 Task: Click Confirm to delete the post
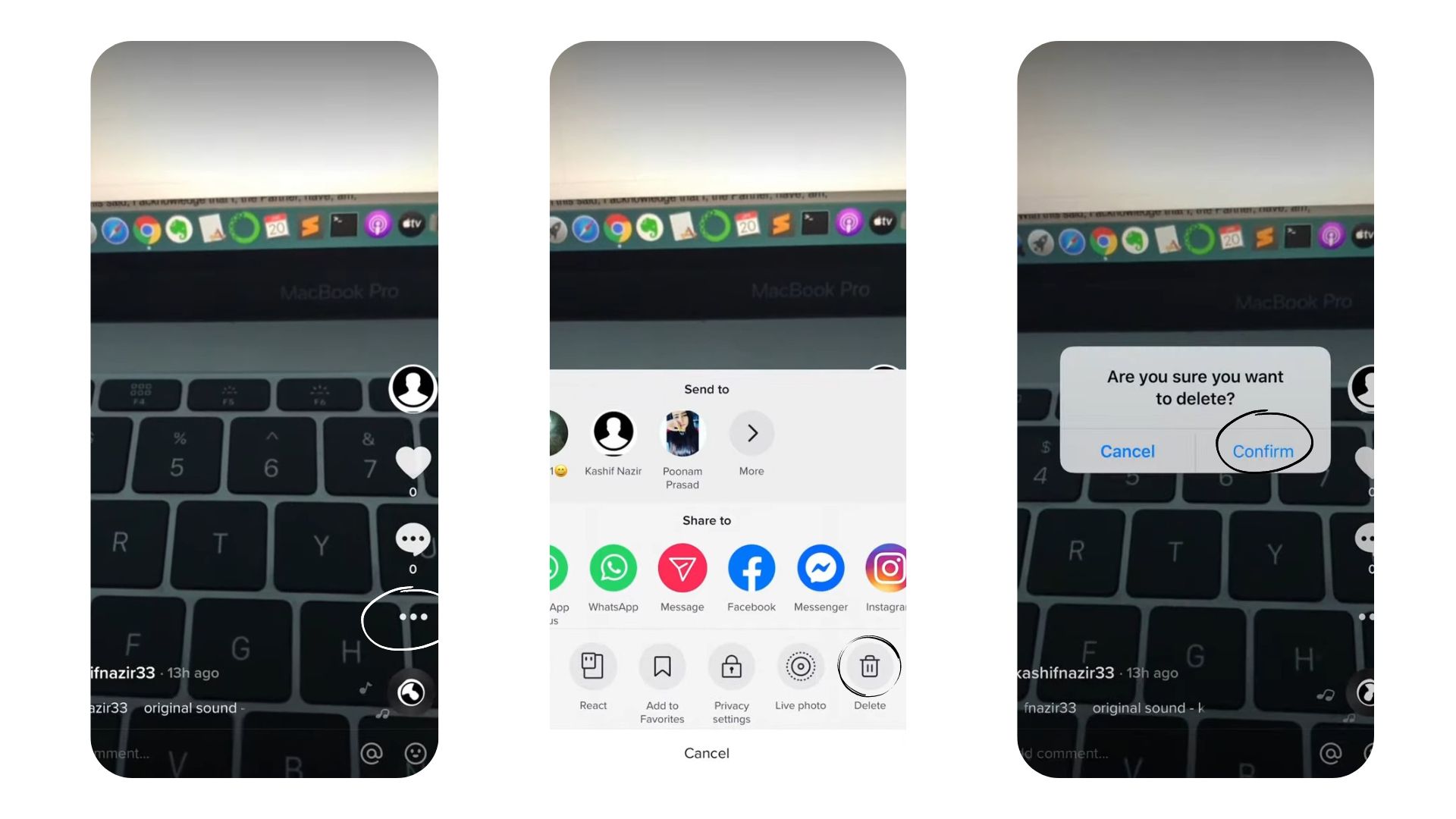coord(1262,451)
